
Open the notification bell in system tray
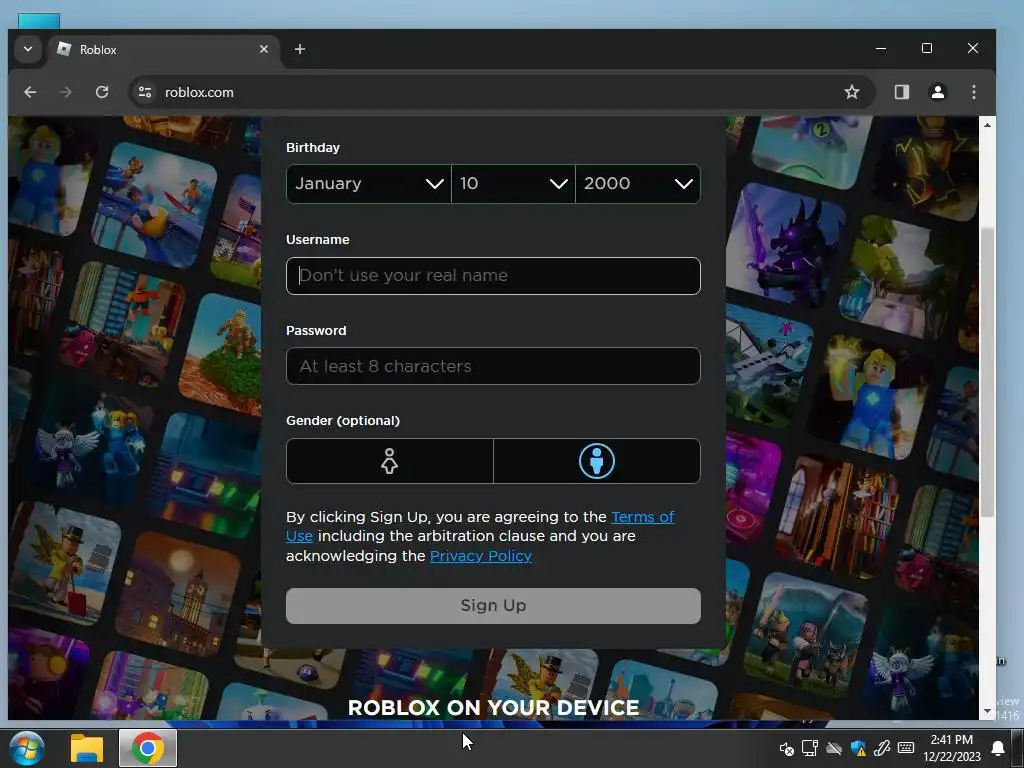[998, 748]
